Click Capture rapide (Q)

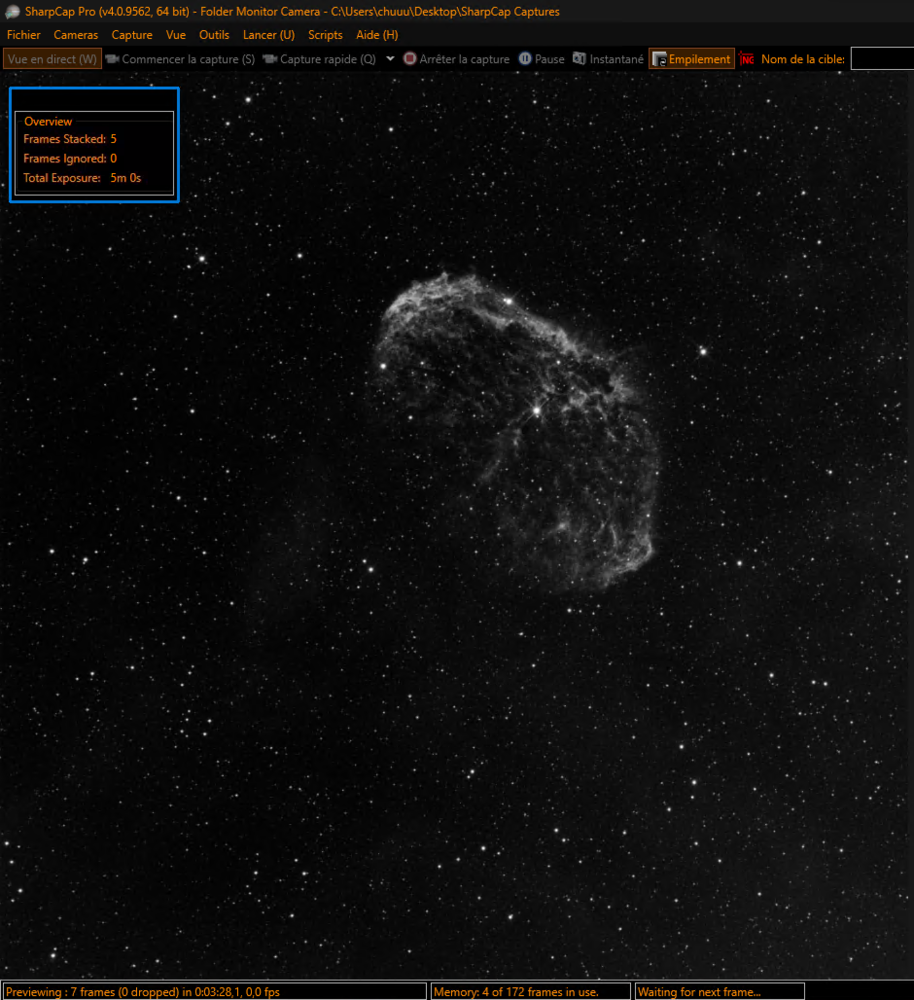[x=320, y=59]
